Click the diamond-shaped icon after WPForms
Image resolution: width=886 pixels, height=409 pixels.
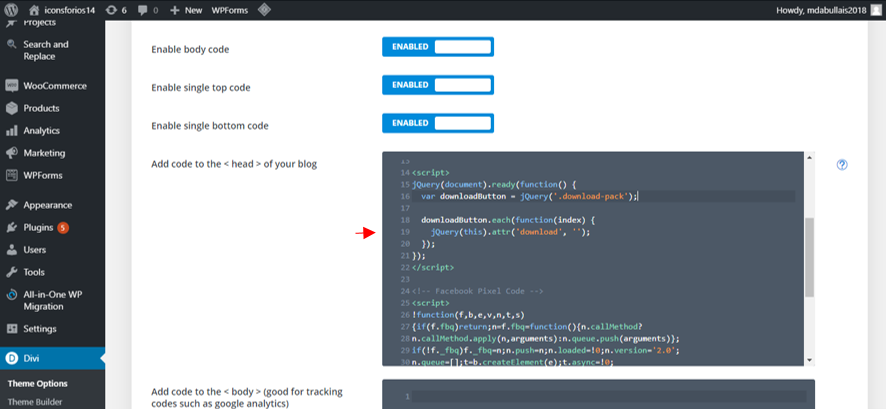tap(264, 10)
